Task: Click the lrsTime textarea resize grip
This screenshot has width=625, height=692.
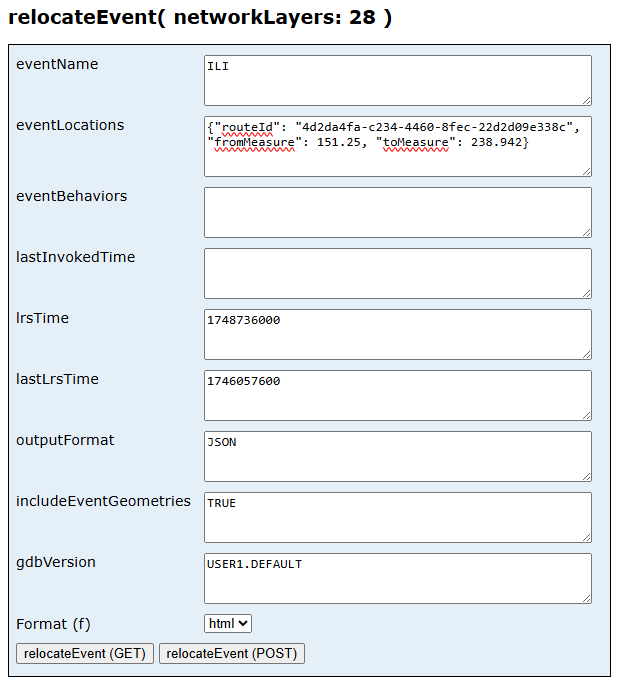Action: [x=586, y=354]
